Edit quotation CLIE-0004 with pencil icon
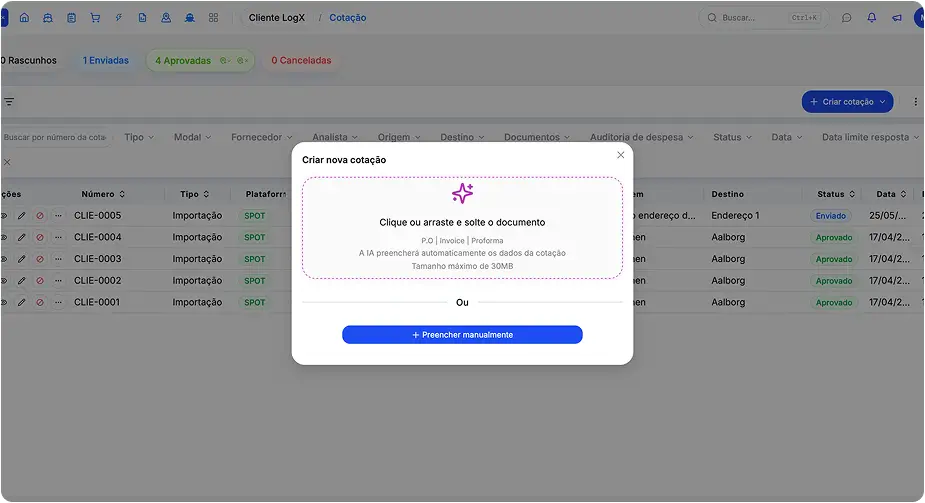The height and width of the screenshot is (503, 925). coord(21,237)
